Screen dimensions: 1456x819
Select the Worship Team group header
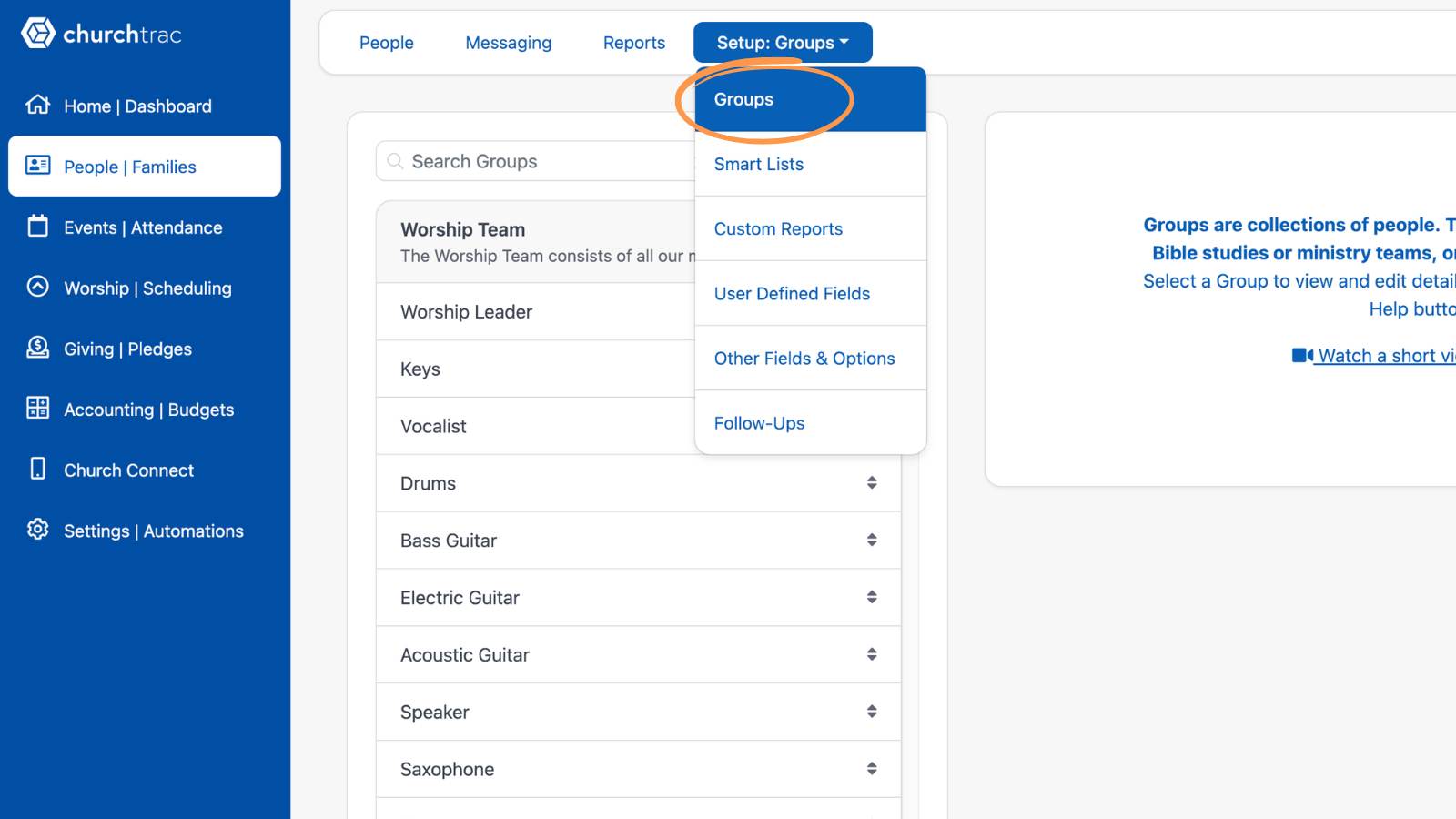pyautogui.click(x=536, y=241)
